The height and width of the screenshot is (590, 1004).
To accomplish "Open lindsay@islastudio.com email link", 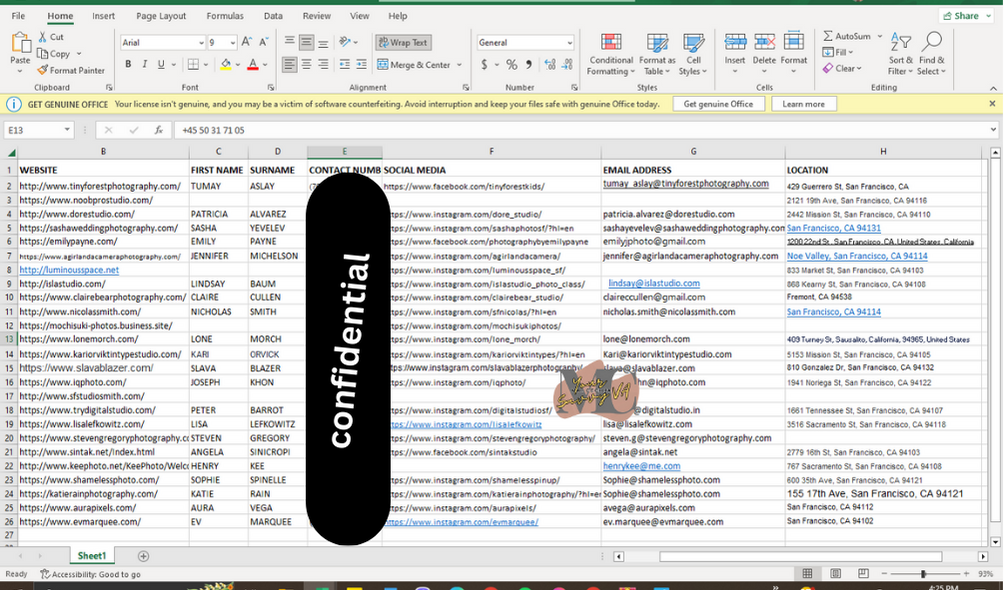I will 654,283.
